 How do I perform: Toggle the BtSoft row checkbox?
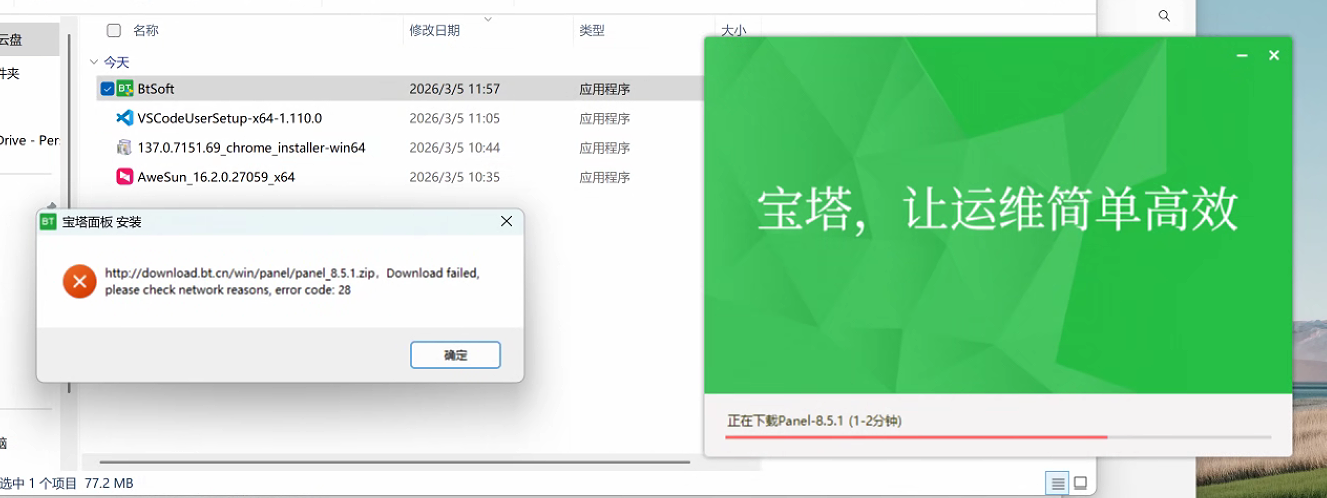pos(107,89)
